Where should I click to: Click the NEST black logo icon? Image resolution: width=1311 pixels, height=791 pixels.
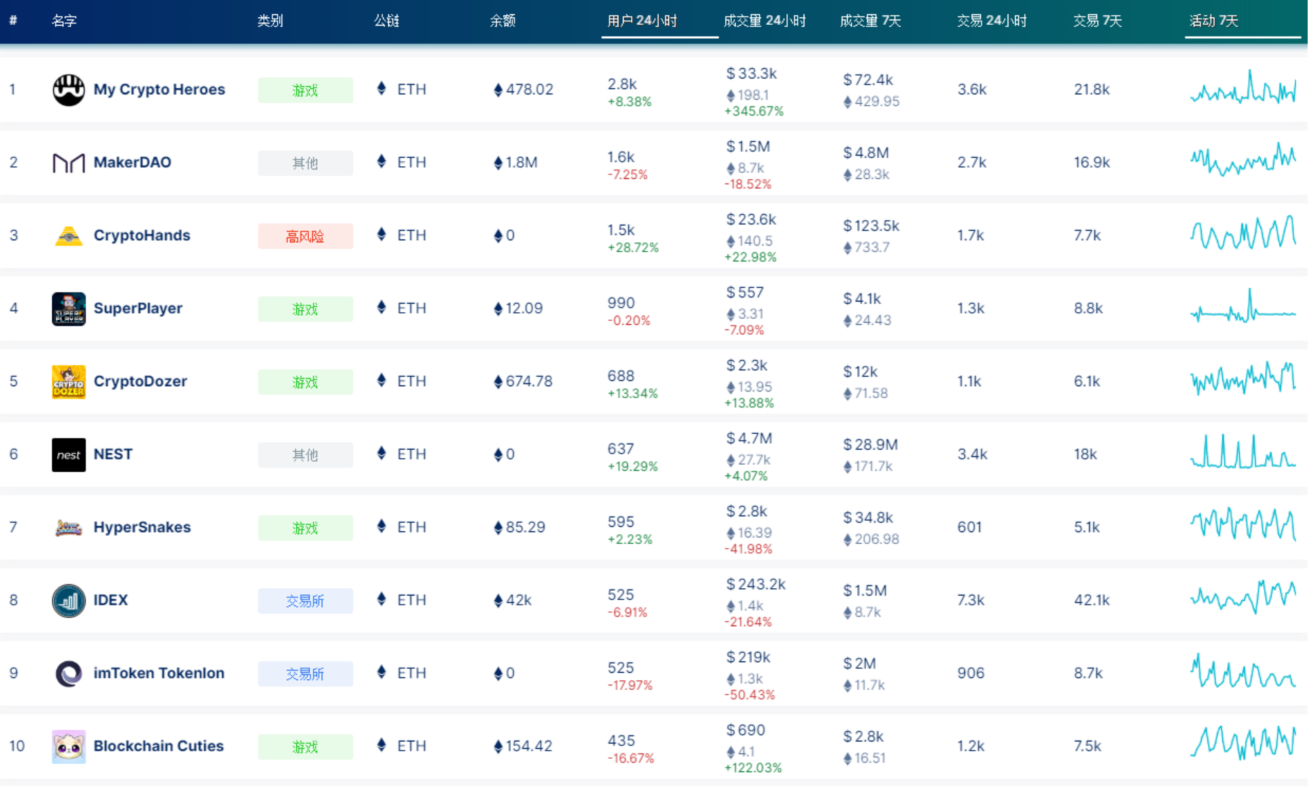(69, 455)
